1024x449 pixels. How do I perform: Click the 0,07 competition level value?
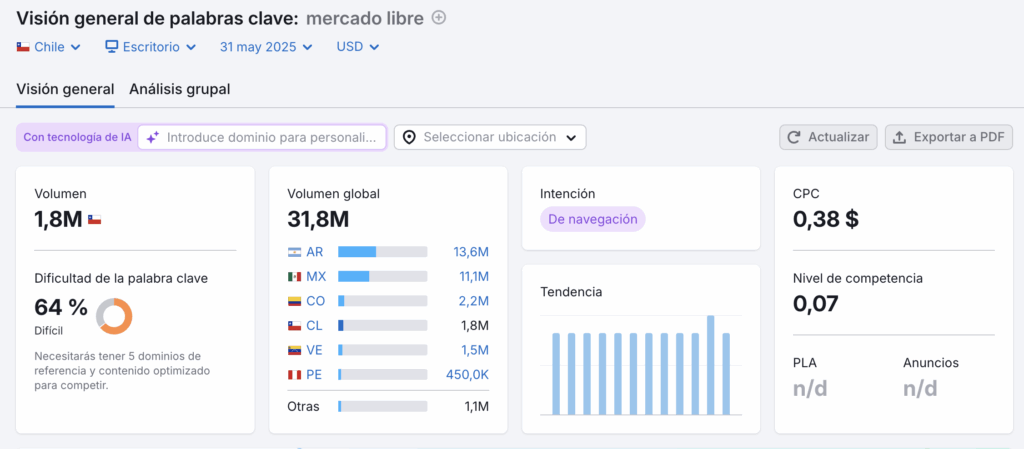pyautogui.click(x=815, y=304)
